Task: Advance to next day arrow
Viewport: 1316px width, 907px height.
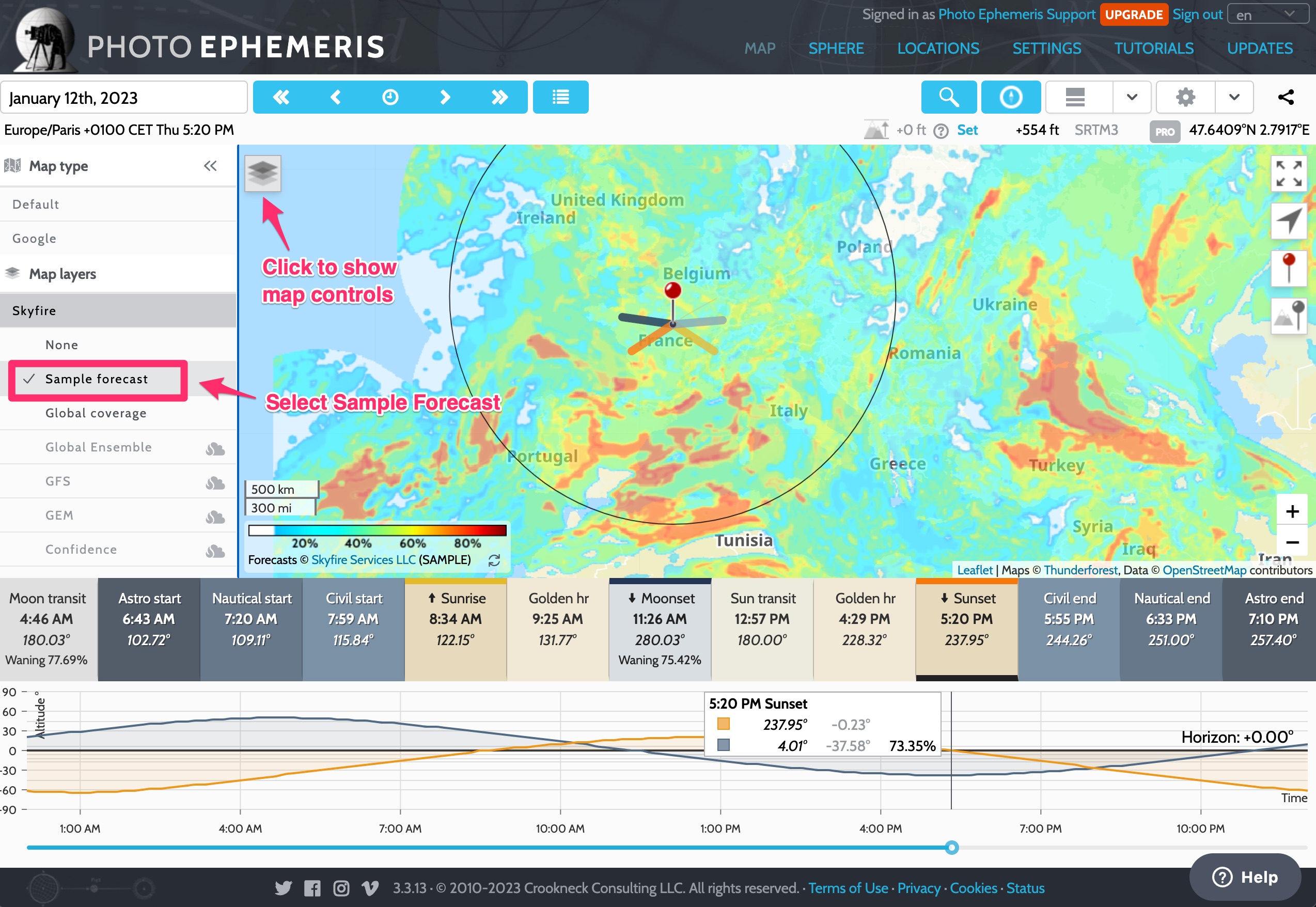Action: tap(445, 97)
